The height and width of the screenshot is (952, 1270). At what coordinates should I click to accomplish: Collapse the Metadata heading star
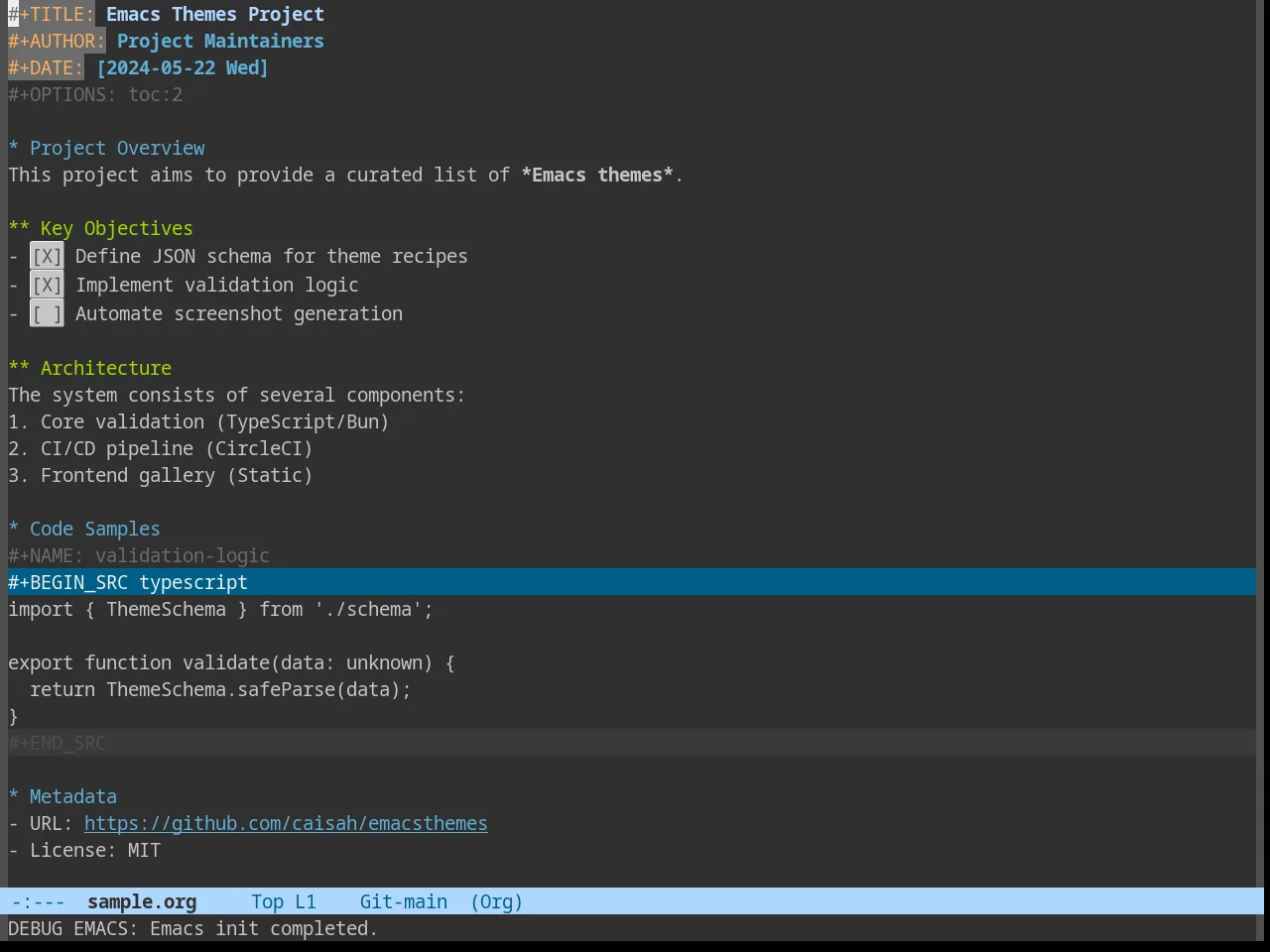[x=14, y=796]
